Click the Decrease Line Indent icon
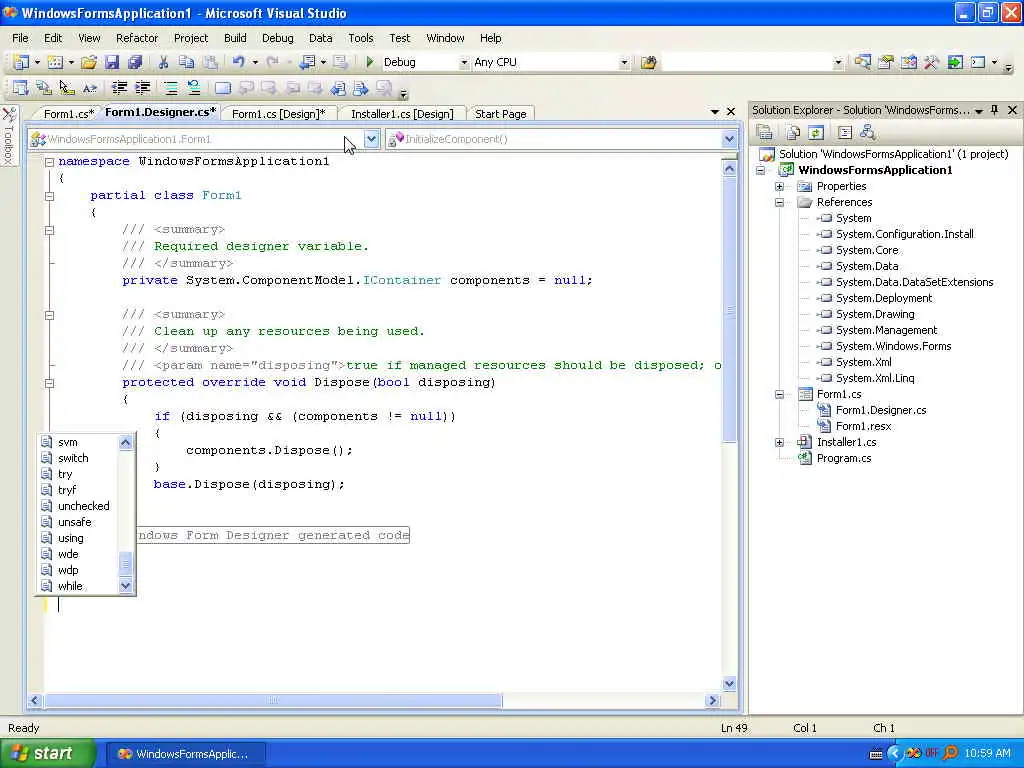 [x=120, y=88]
